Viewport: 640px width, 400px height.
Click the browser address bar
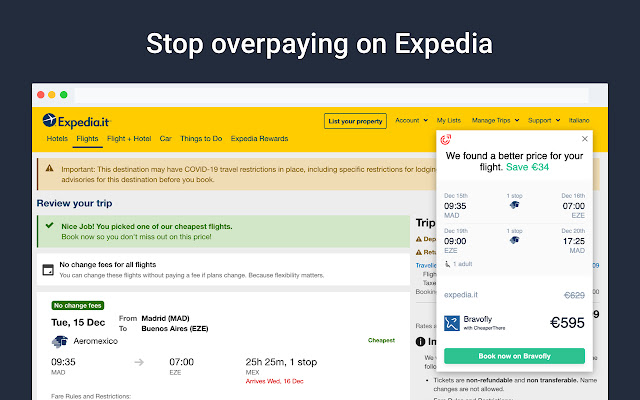tap(331, 95)
